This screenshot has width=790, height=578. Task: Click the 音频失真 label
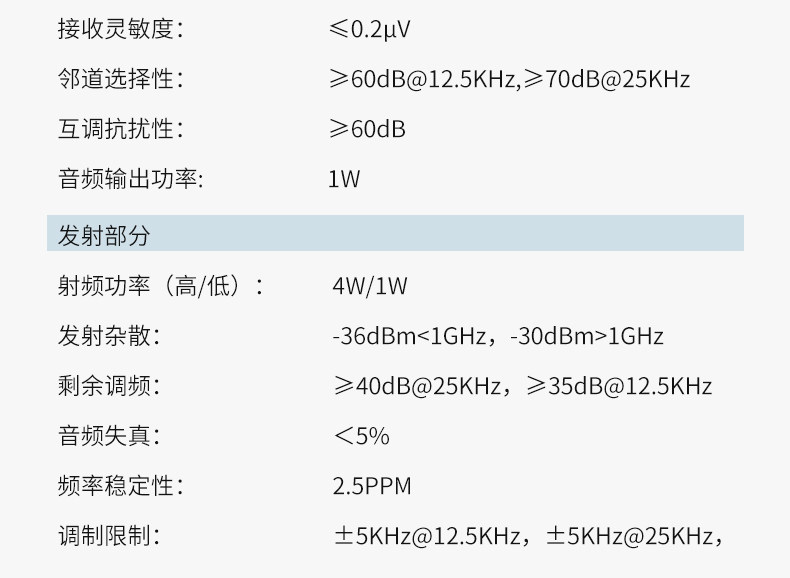coord(109,437)
